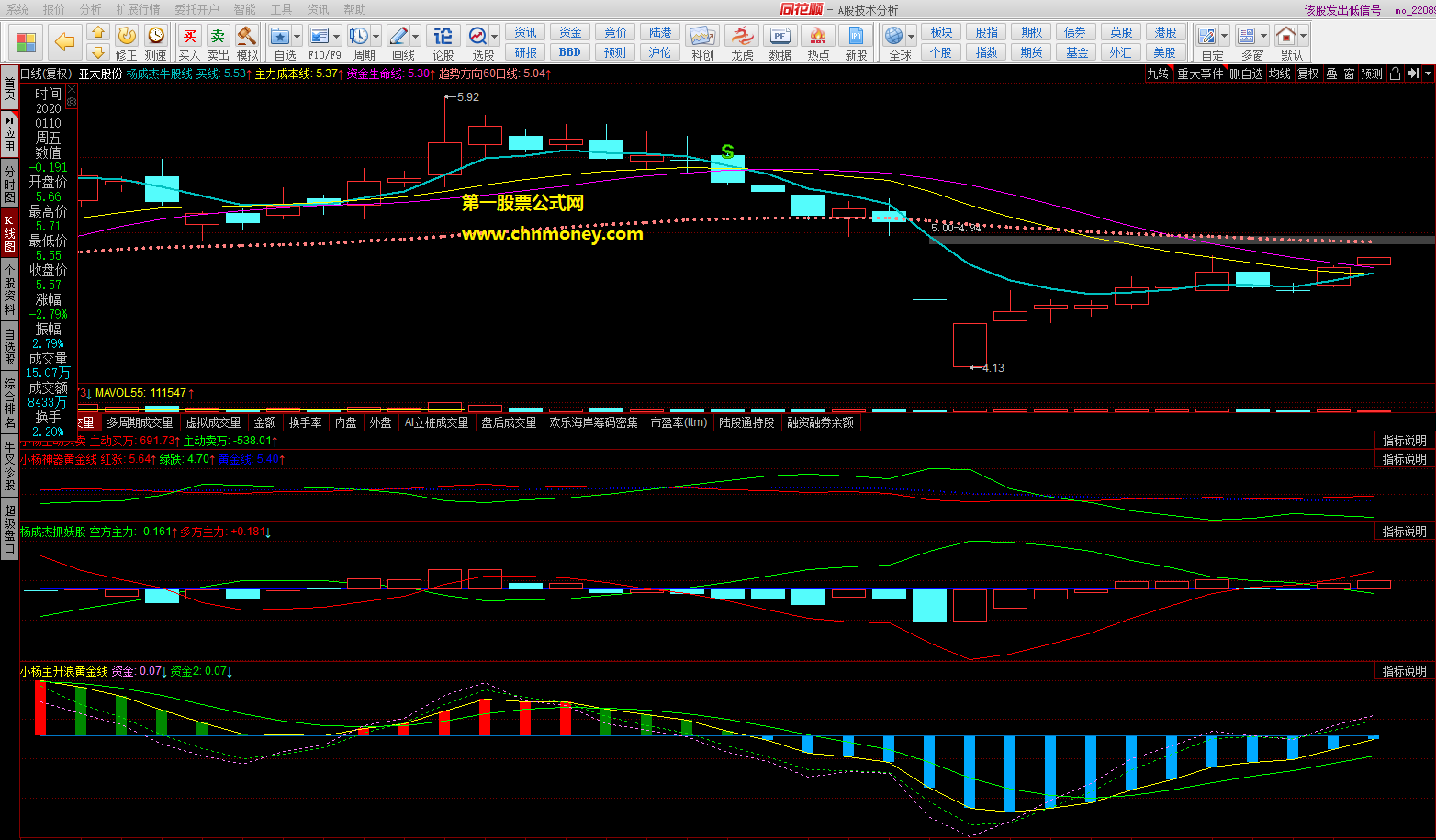Open the 扩展行情 menu
1436x840 pixels.
coord(138,9)
